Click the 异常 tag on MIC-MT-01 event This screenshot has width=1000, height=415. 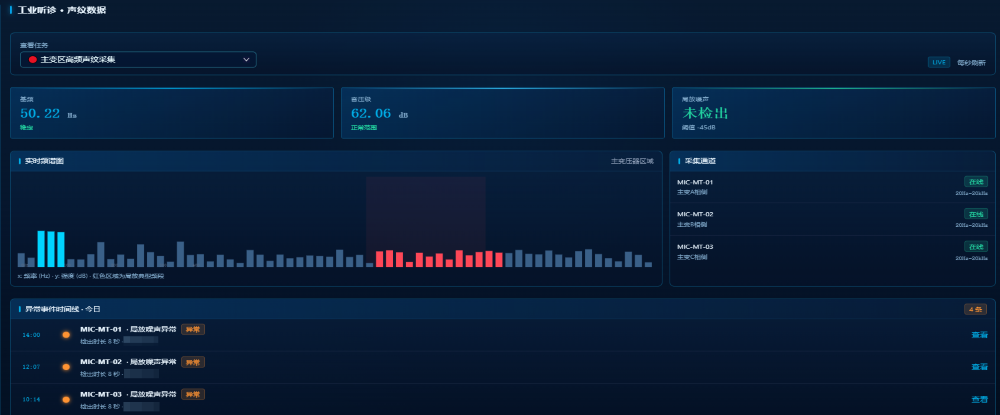(x=193, y=330)
